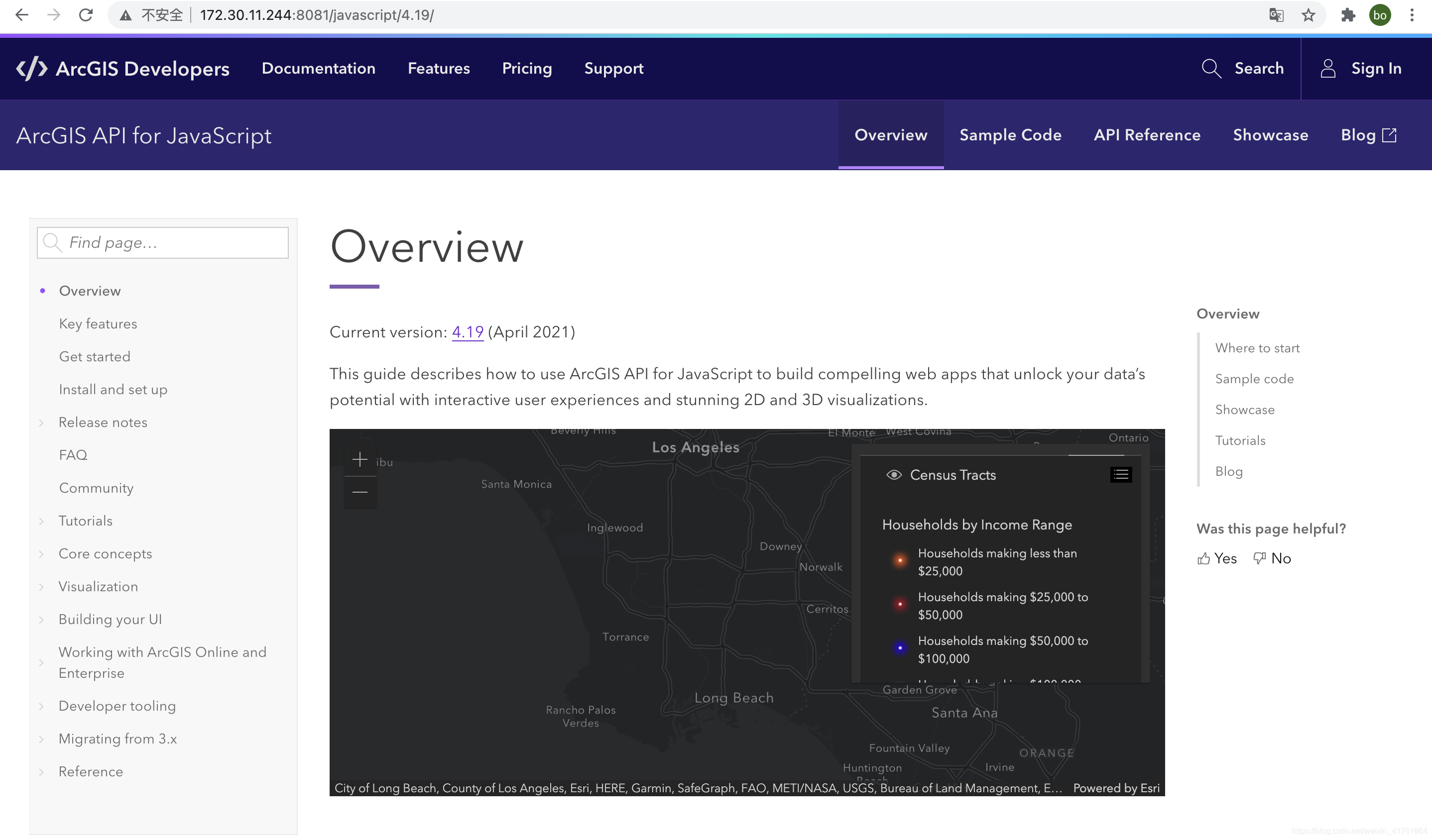Viewport: 1432px width, 840px height.
Task: Expand Working with ArcGIS Online and Enterprise
Action: [x=41, y=663]
